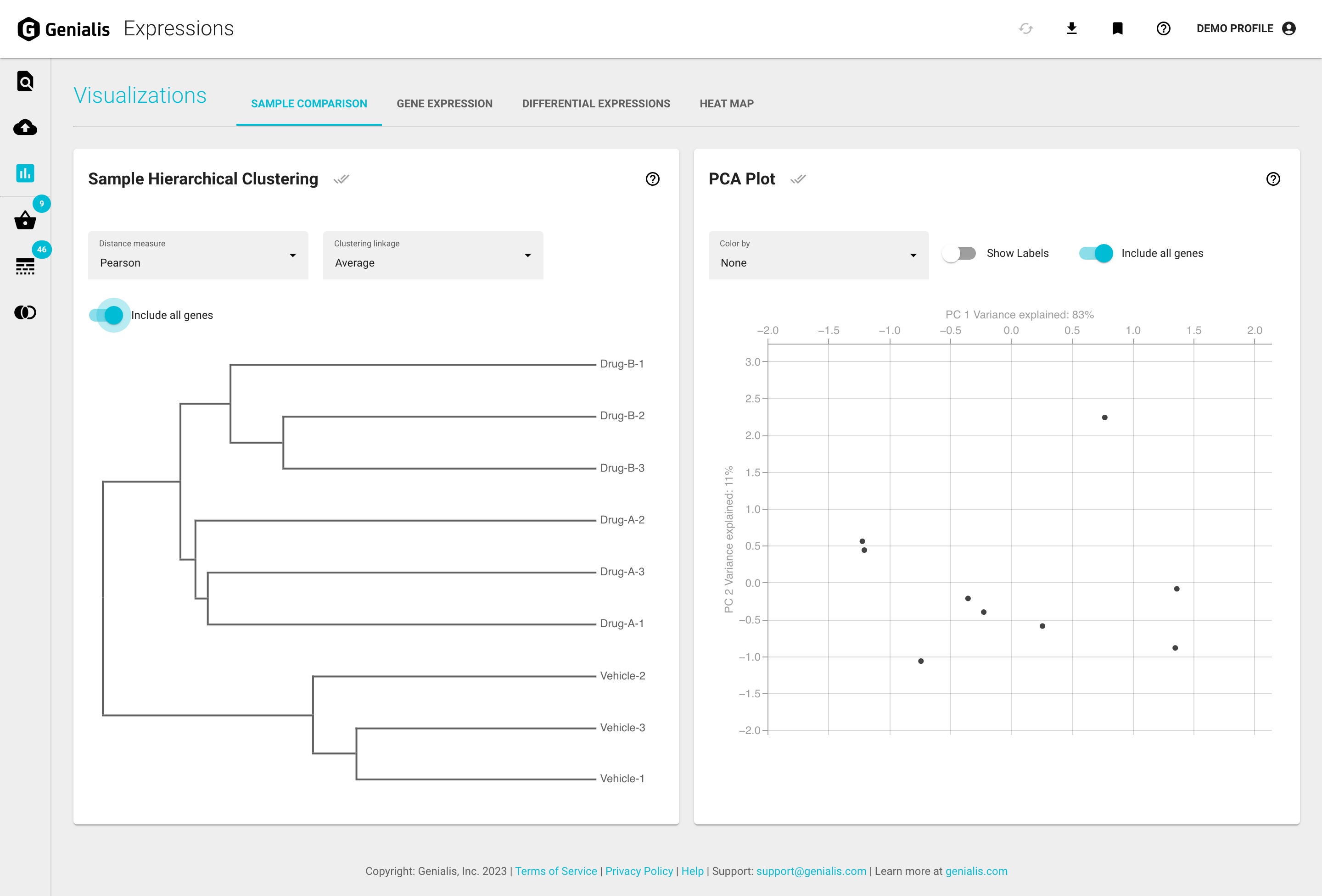Viewport: 1322px width, 896px height.
Task: Open Sample Hierarchical Clustering help tooltip
Action: click(653, 179)
